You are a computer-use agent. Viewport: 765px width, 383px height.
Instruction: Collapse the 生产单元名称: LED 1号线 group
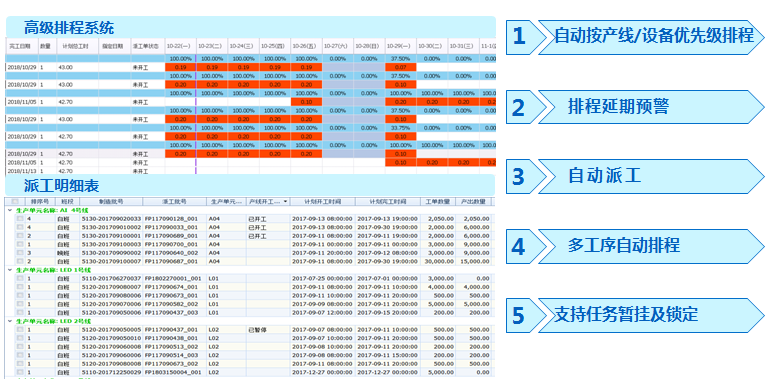(x=10, y=270)
